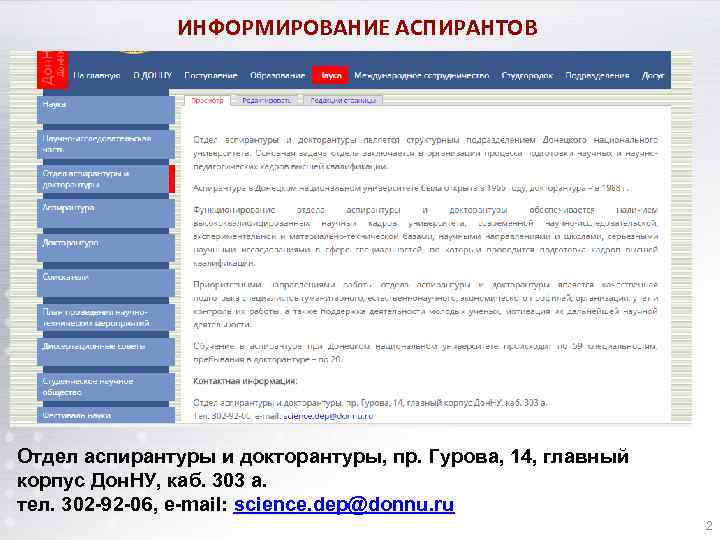The width and height of the screenshot is (720, 540).
Task: Click the paragraph starting Функционирование отдела
Action: pos(426,236)
